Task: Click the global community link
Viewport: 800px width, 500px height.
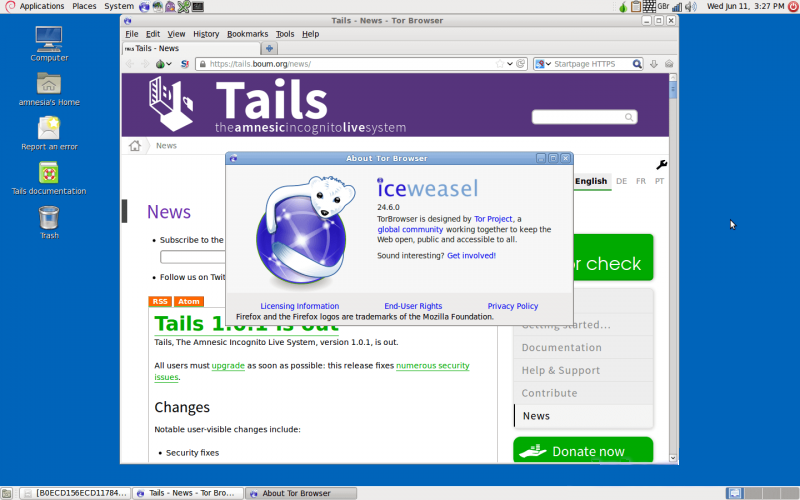Action: click(x=410, y=230)
